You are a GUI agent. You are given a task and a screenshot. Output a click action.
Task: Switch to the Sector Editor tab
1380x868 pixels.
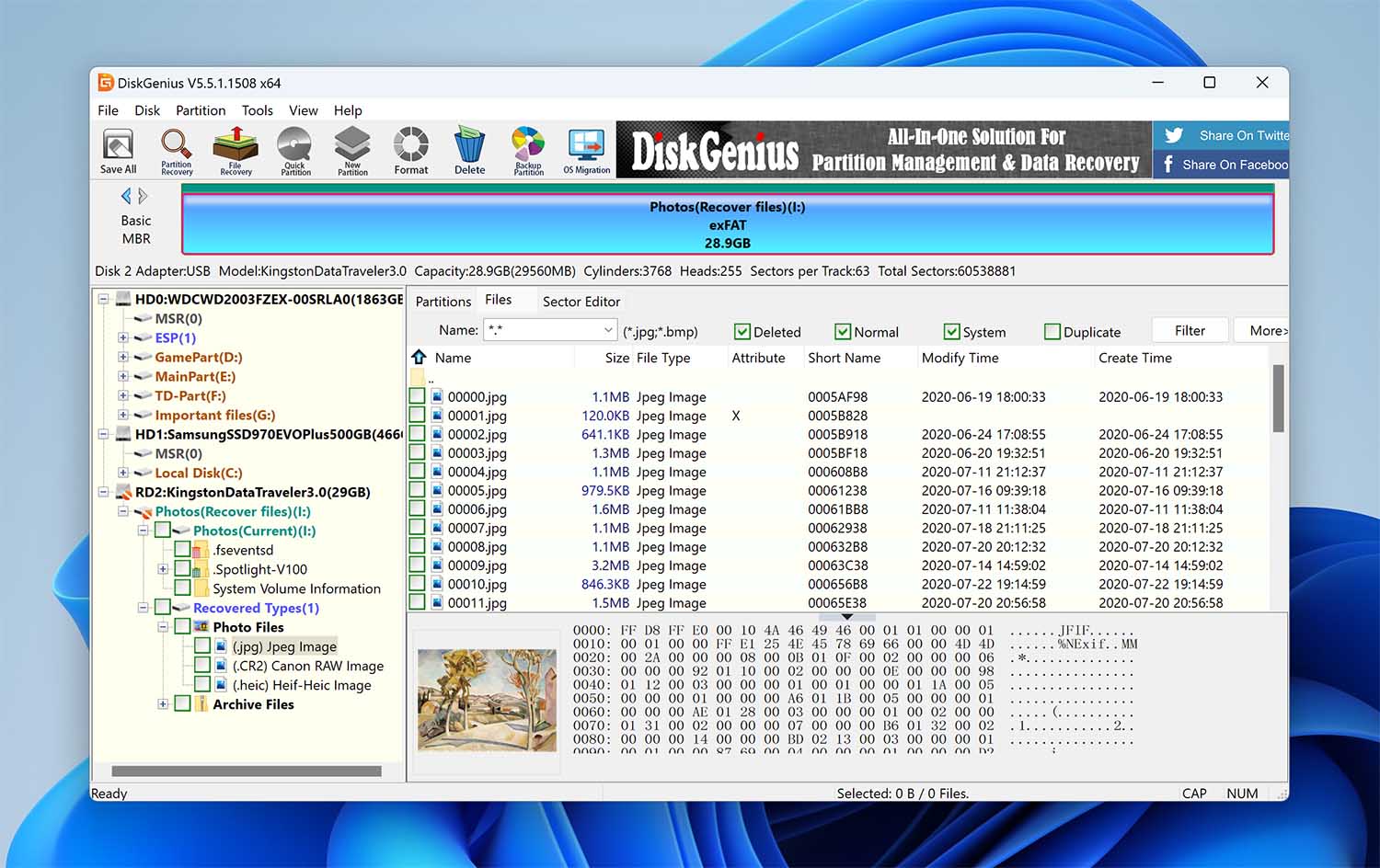[581, 302]
